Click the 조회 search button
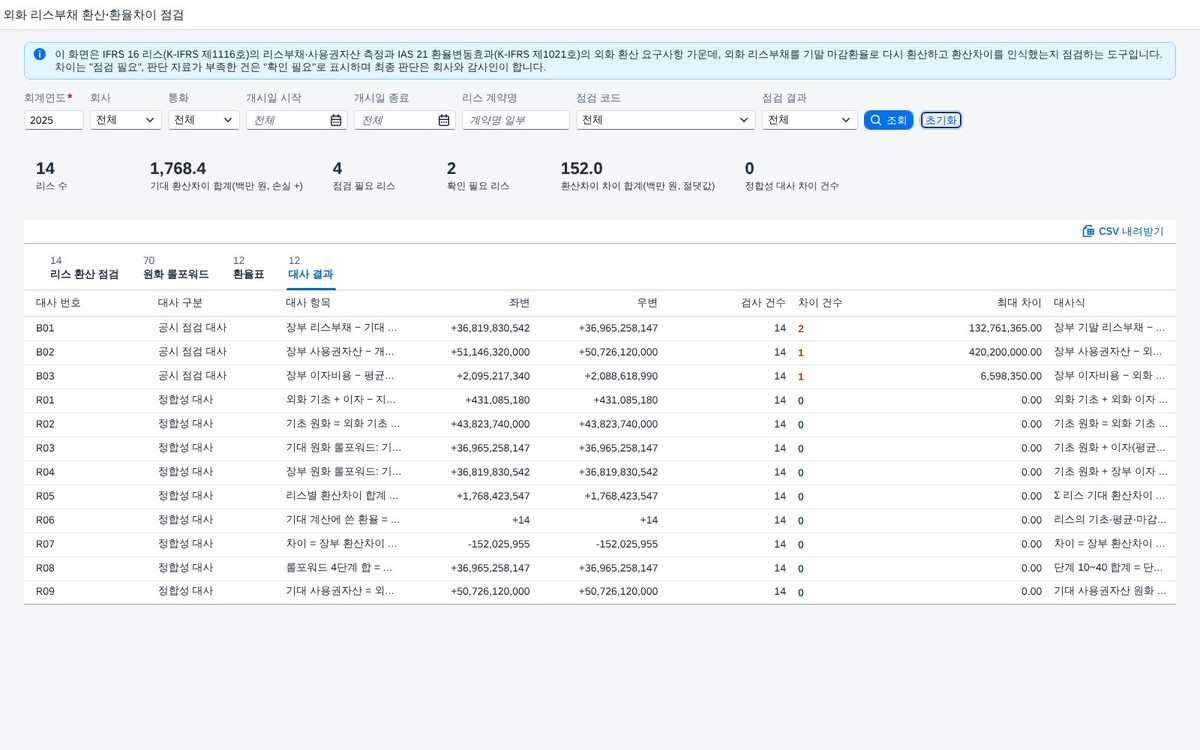The height and width of the screenshot is (750, 1200). click(889, 120)
